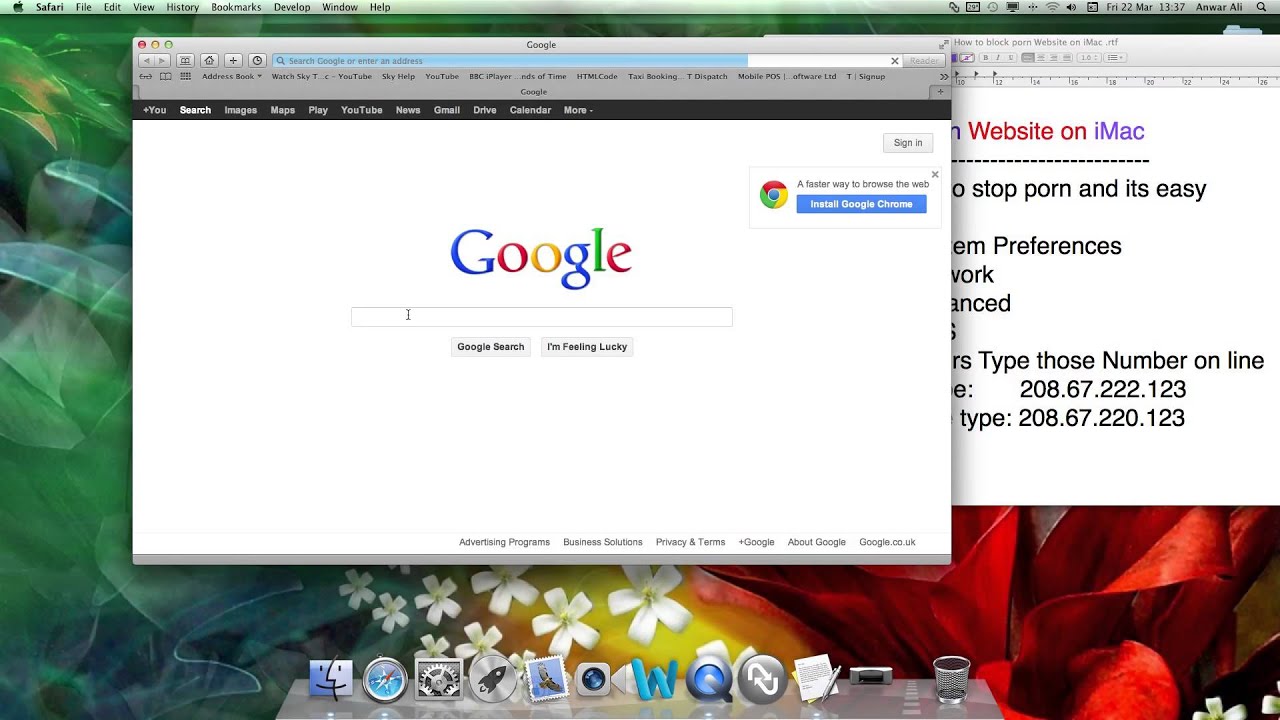This screenshot has width=1280, height=720.
Task: Open Mail stamp icon in Dock
Action: coord(546,680)
